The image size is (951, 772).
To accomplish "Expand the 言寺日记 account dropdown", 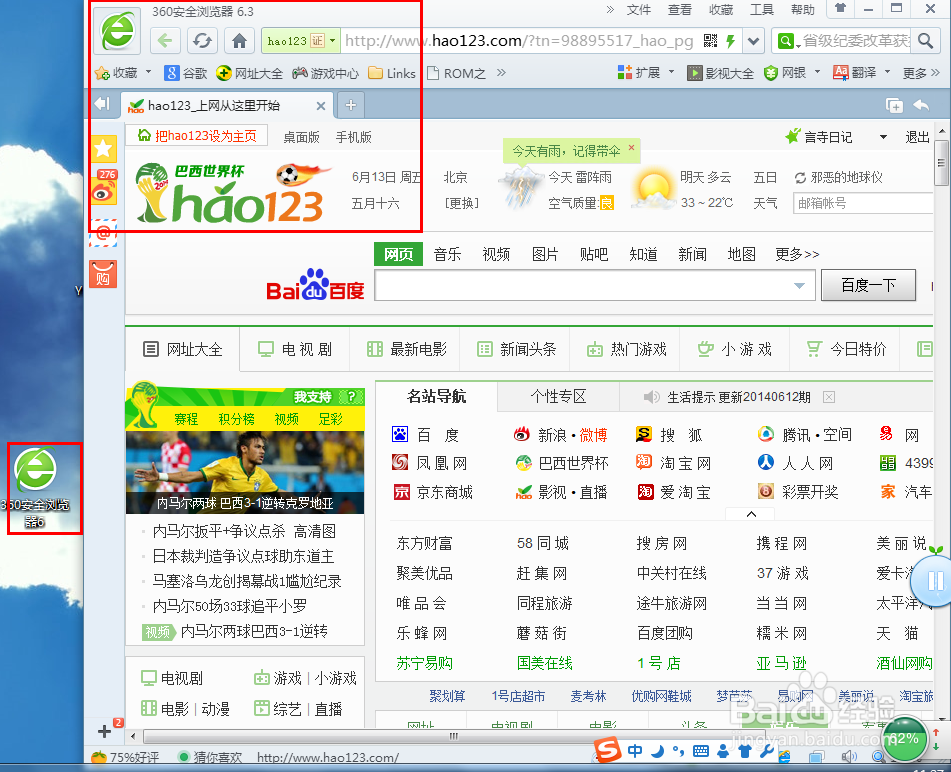I will click(x=884, y=137).
